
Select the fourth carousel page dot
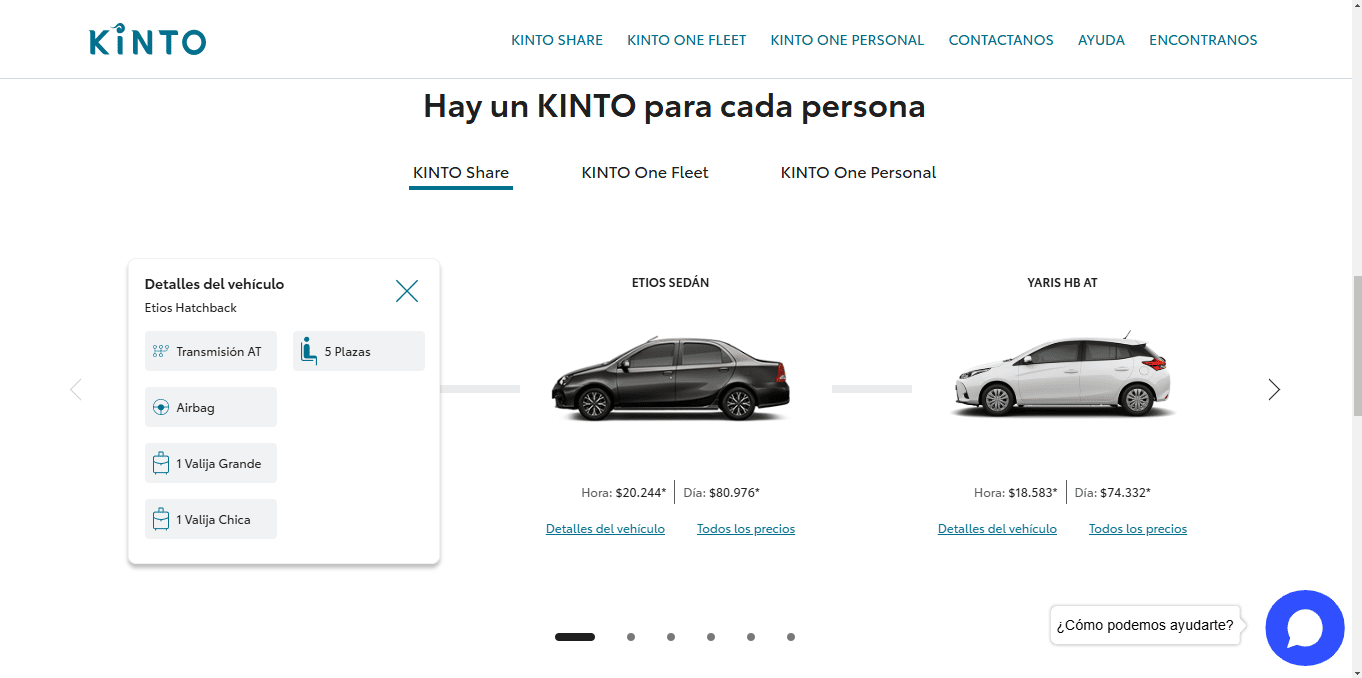(711, 637)
